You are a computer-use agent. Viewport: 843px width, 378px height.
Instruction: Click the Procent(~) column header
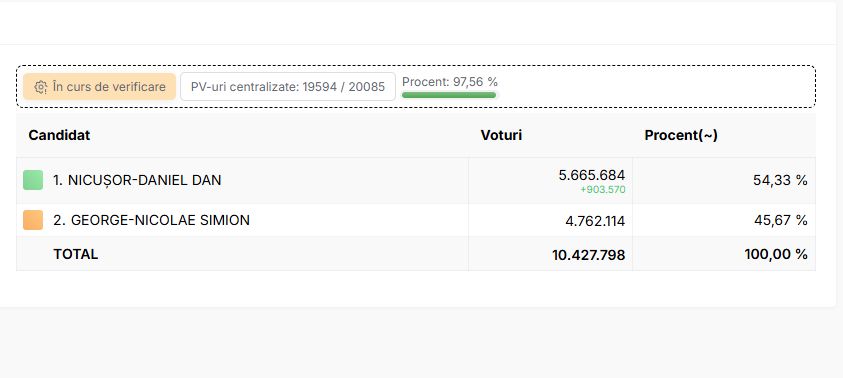681,135
